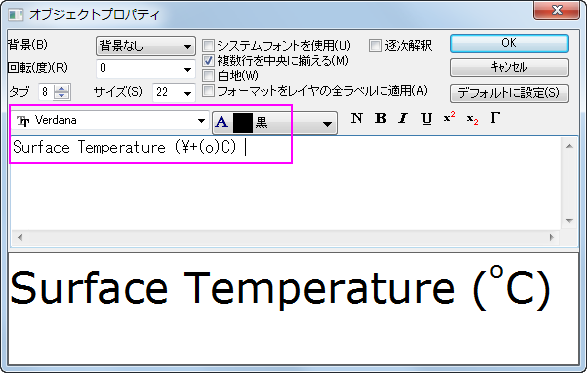Apply normal text style with N icon
The width and height of the screenshot is (587, 373).
(356, 118)
